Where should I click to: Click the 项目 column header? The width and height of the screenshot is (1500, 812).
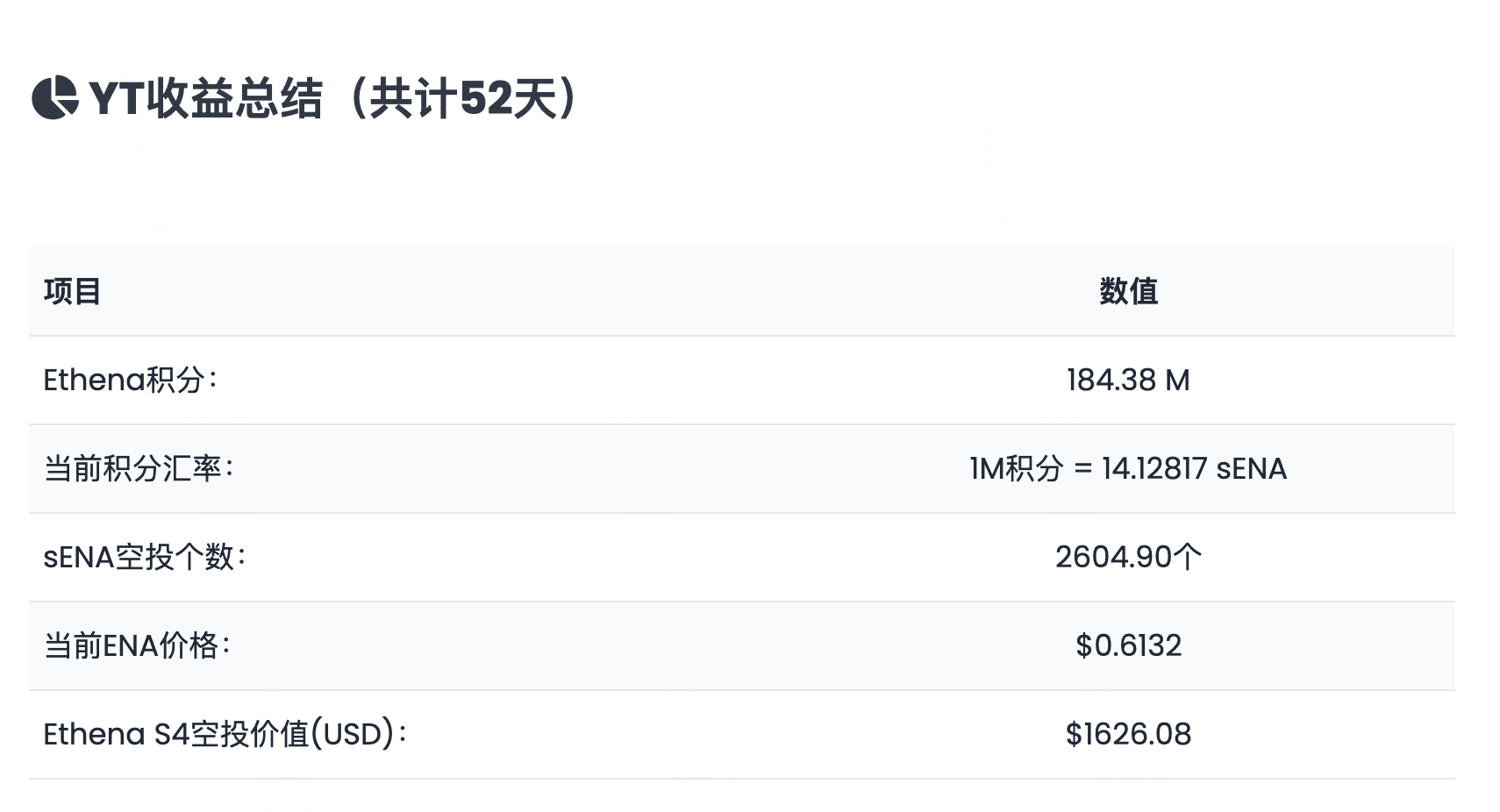tap(73, 291)
